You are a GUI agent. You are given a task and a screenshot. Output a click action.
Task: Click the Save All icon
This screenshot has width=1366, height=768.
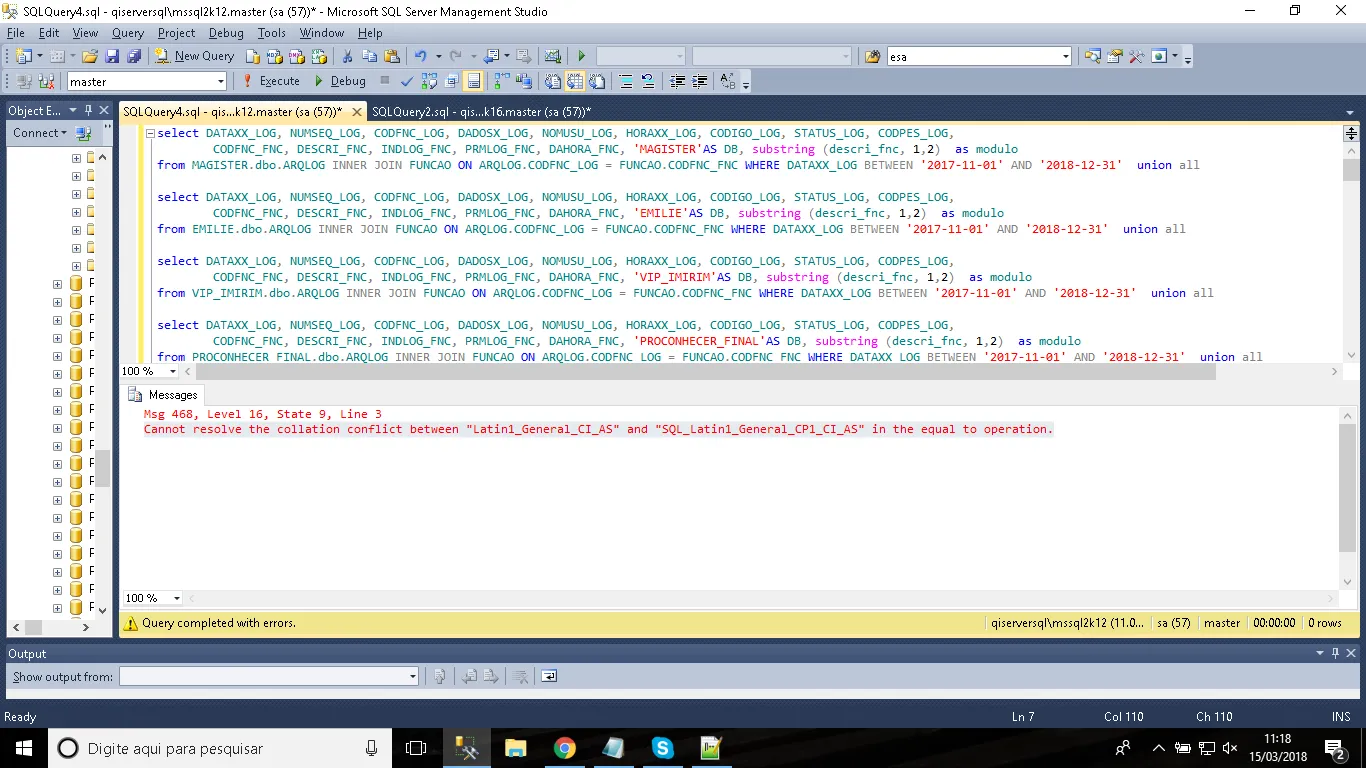pos(132,56)
